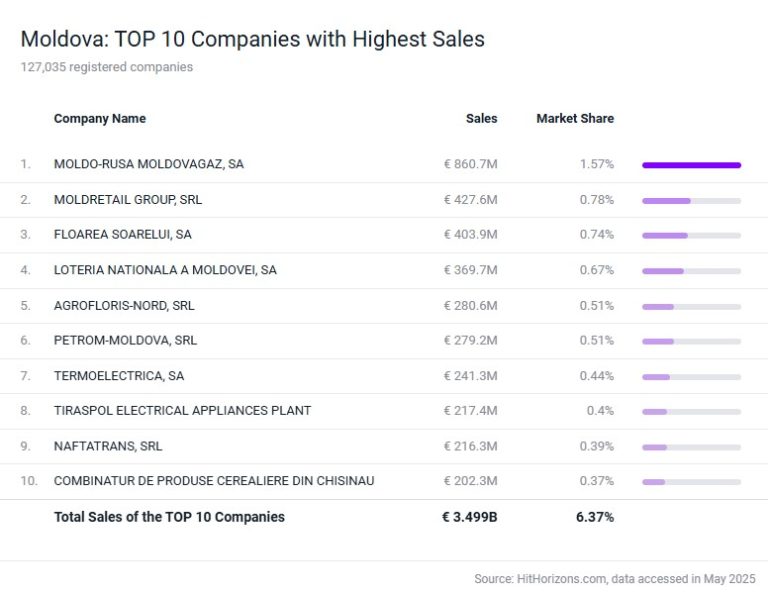Click 'Total Sales of the TOP 10 Companies'
Viewport: 768px width, 595px height.
pyautogui.click(x=169, y=517)
